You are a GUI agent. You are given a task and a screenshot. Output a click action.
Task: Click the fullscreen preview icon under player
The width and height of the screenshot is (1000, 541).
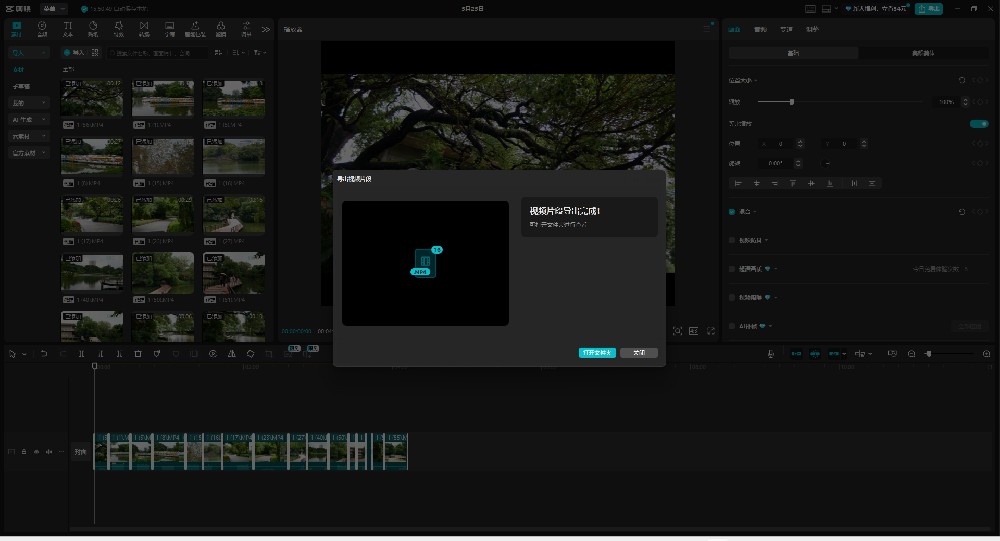tap(711, 331)
